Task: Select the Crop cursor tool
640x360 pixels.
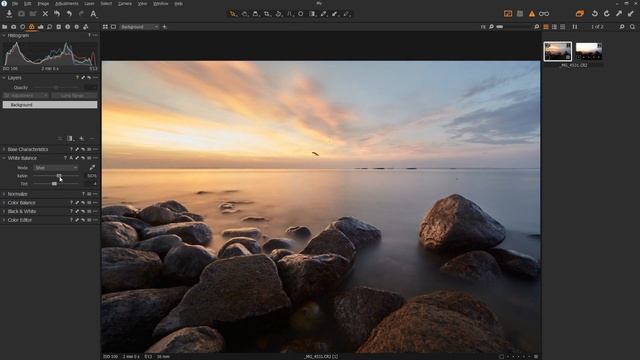Action: coord(267,14)
